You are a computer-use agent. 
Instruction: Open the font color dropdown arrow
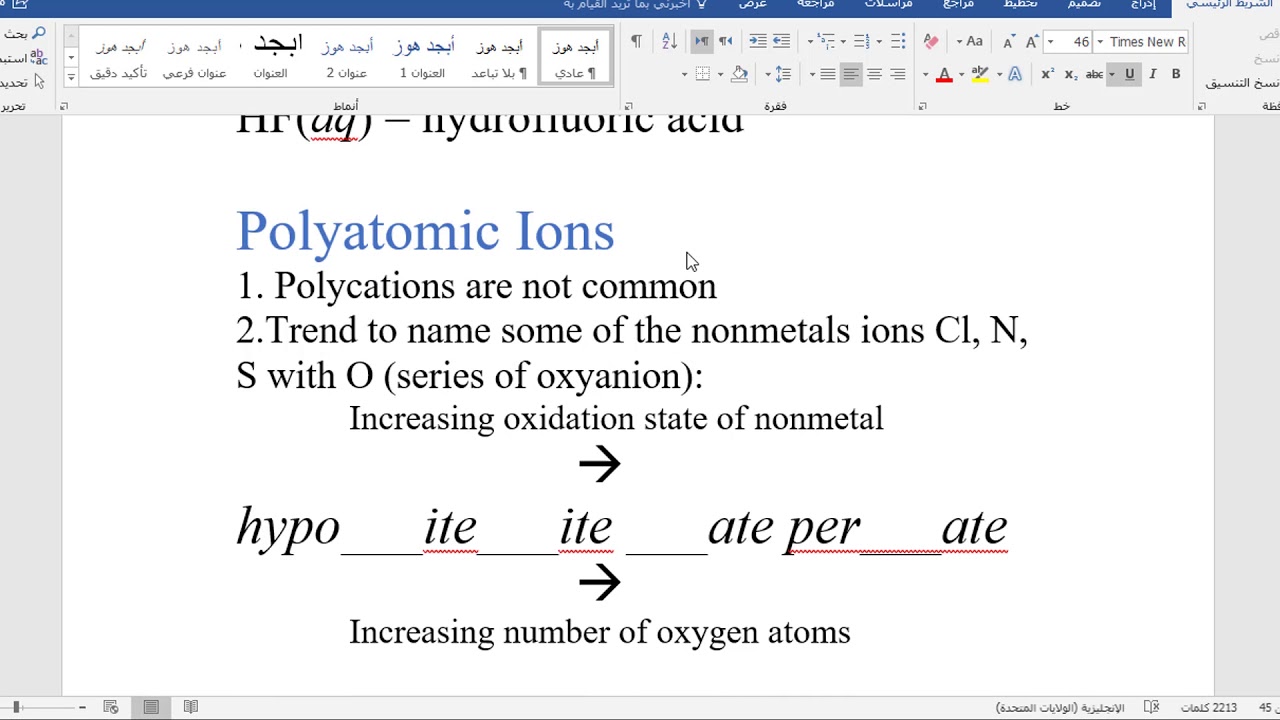click(x=926, y=74)
